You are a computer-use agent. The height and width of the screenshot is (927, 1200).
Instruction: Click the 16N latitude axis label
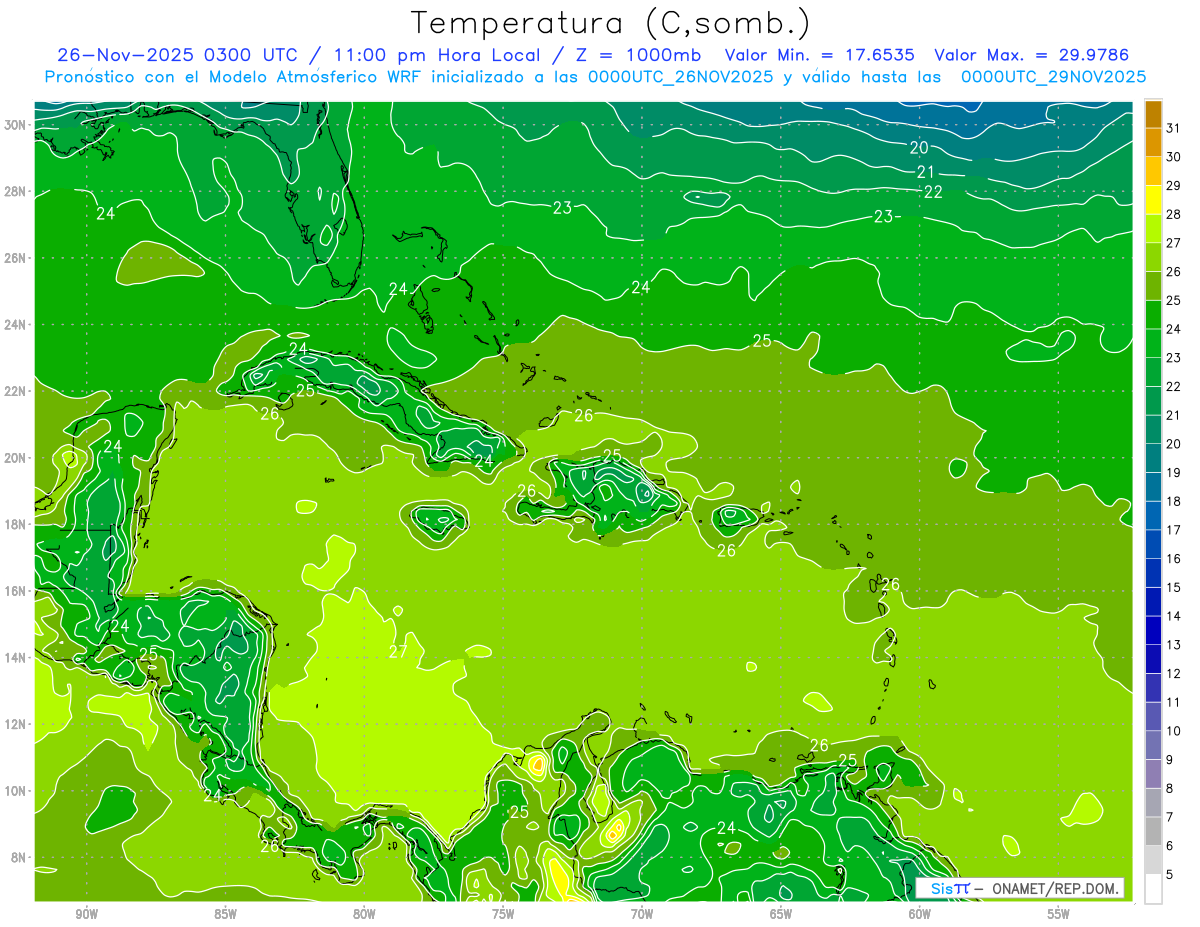[x=15, y=591]
